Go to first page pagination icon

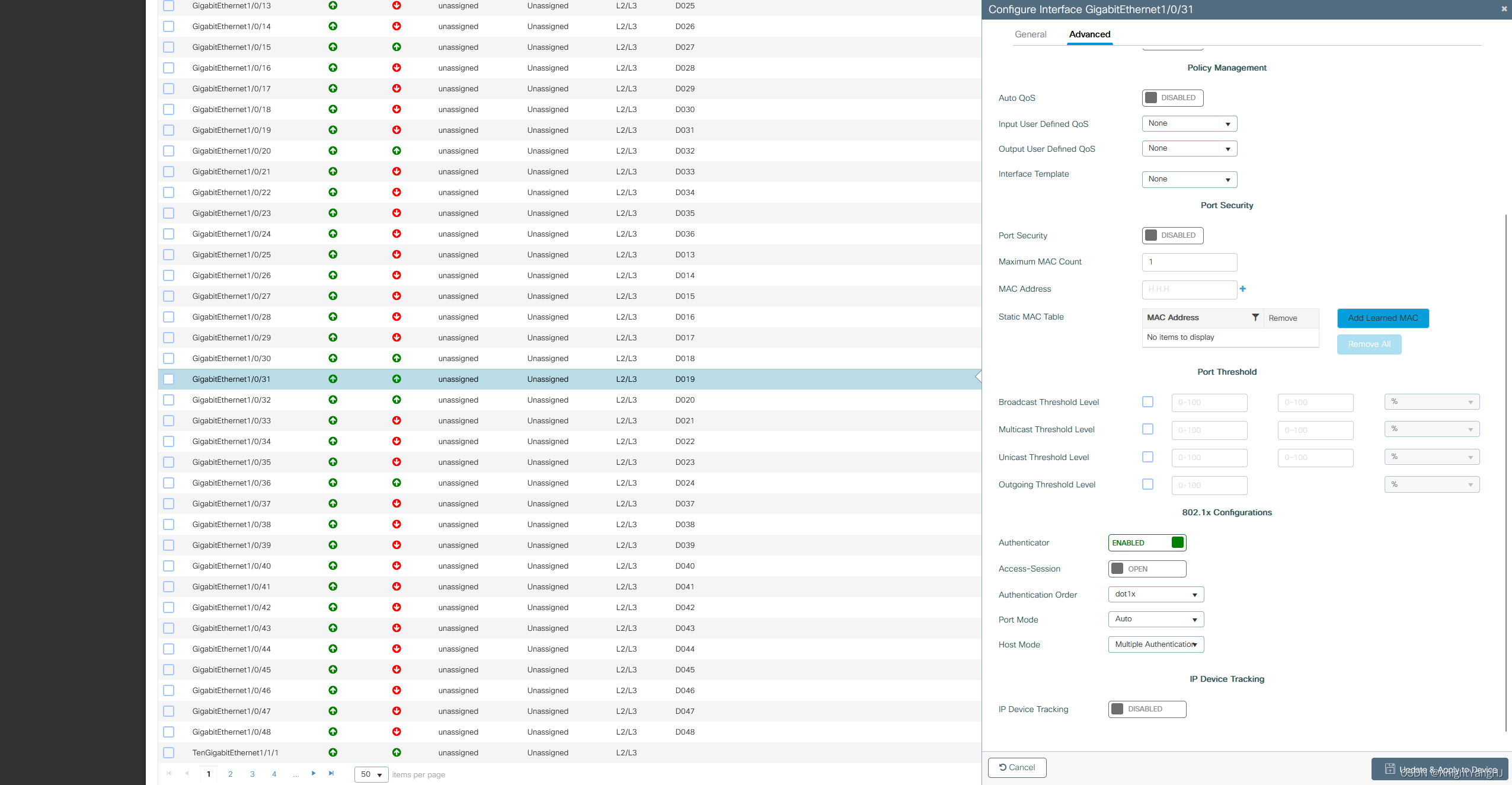point(169,773)
